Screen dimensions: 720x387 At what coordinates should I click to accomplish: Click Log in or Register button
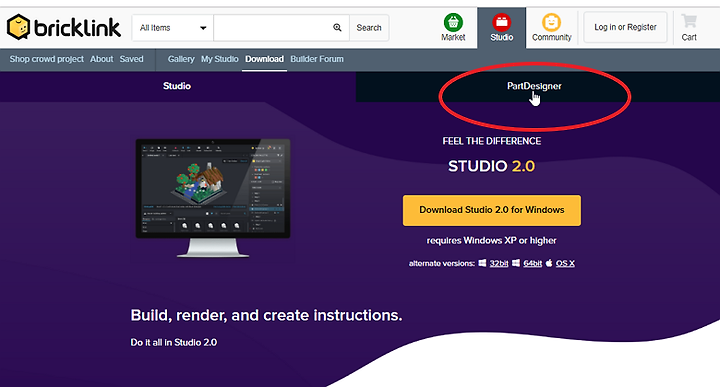[x=625, y=28]
